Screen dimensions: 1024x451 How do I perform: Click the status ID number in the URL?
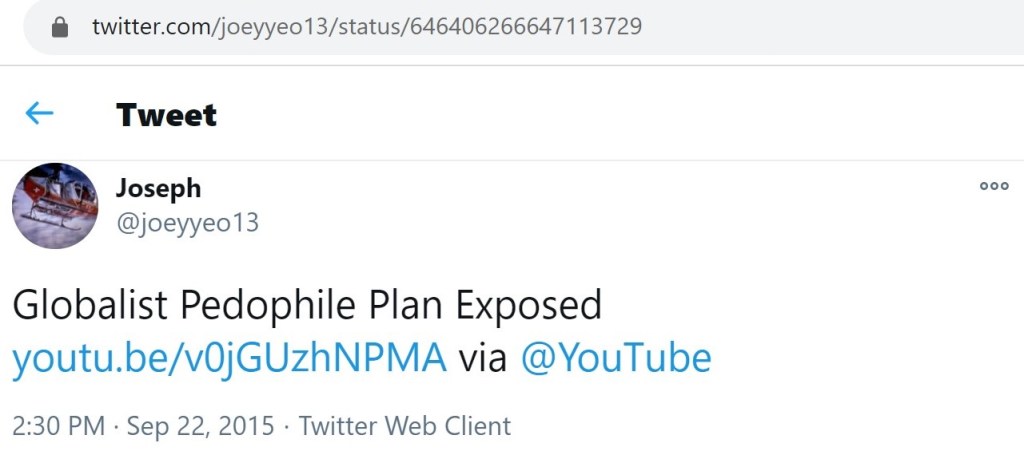pyautogui.click(x=525, y=27)
